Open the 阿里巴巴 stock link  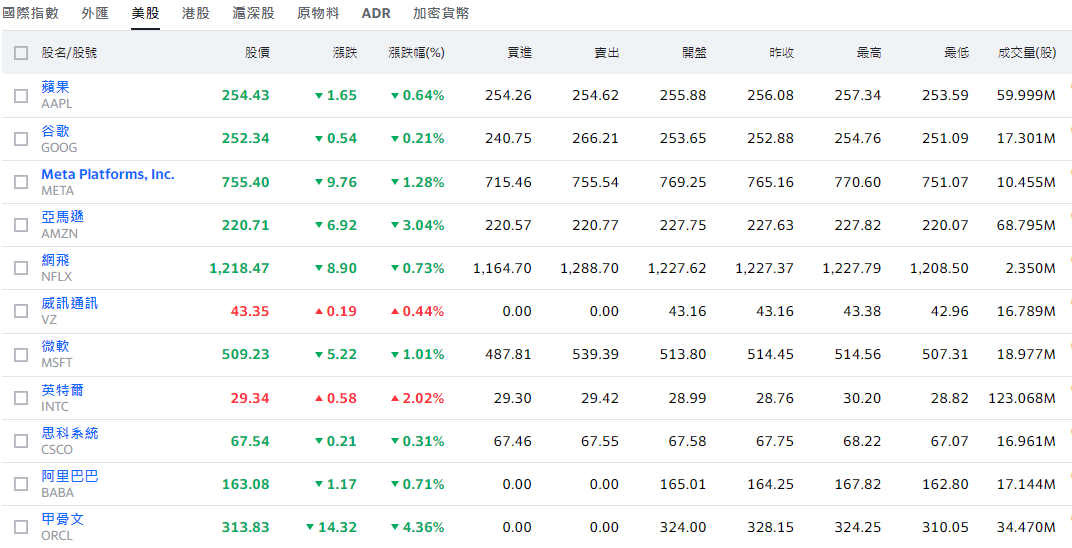[x=70, y=476]
